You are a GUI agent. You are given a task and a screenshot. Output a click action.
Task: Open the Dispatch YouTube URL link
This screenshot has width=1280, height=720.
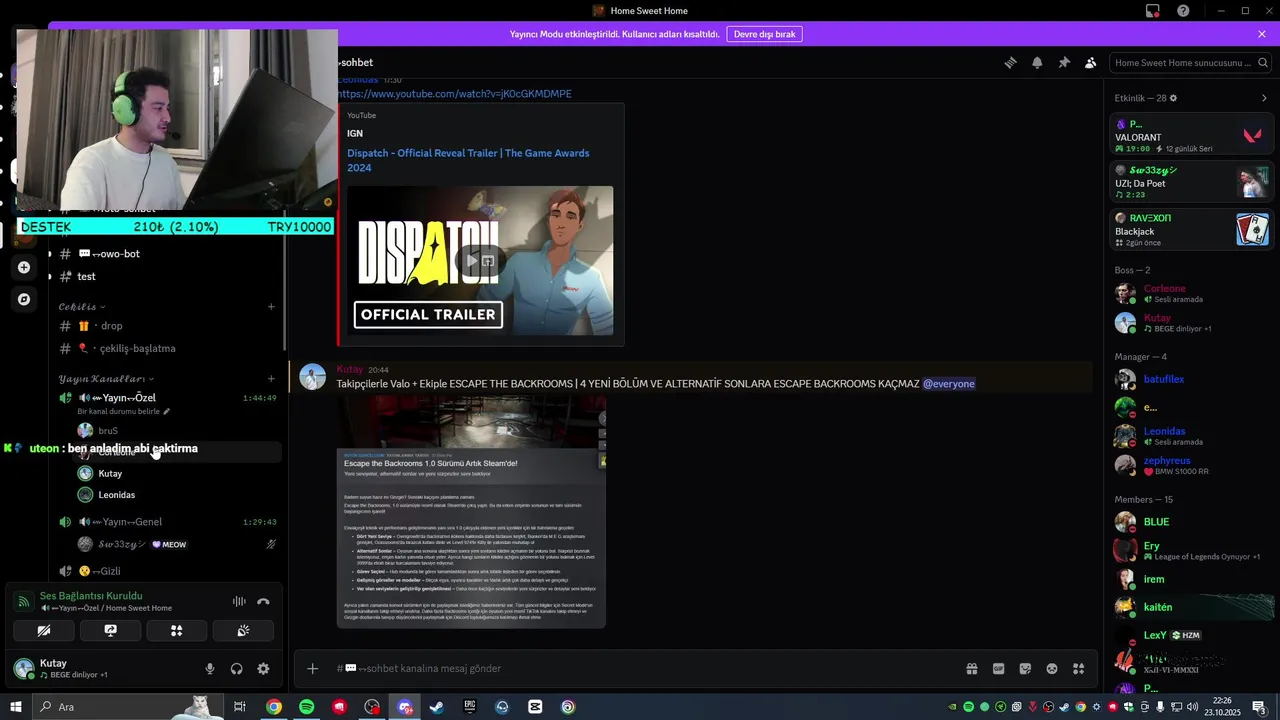[455, 94]
